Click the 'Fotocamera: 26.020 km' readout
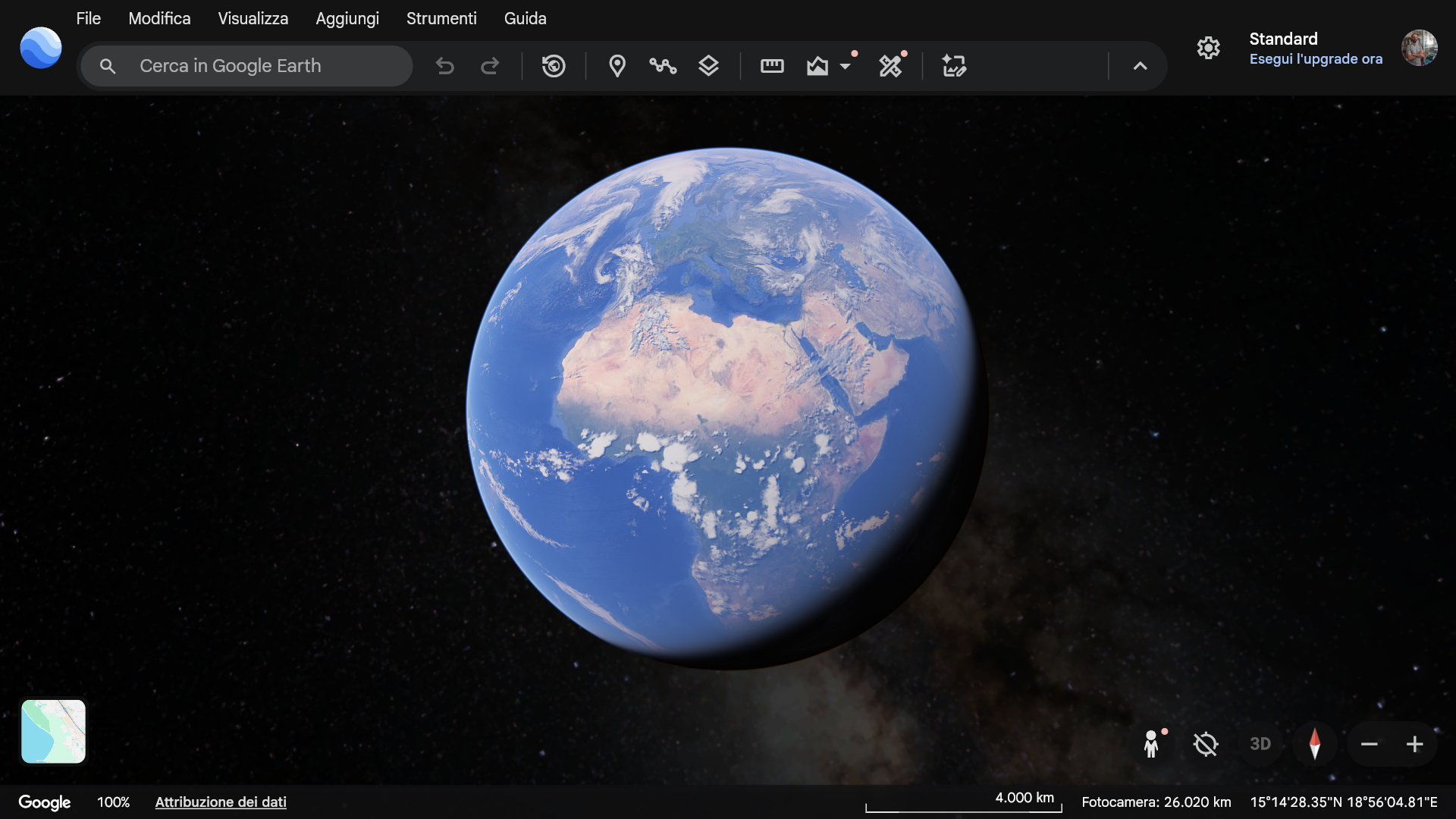The image size is (1456, 819). pos(1156,802)
